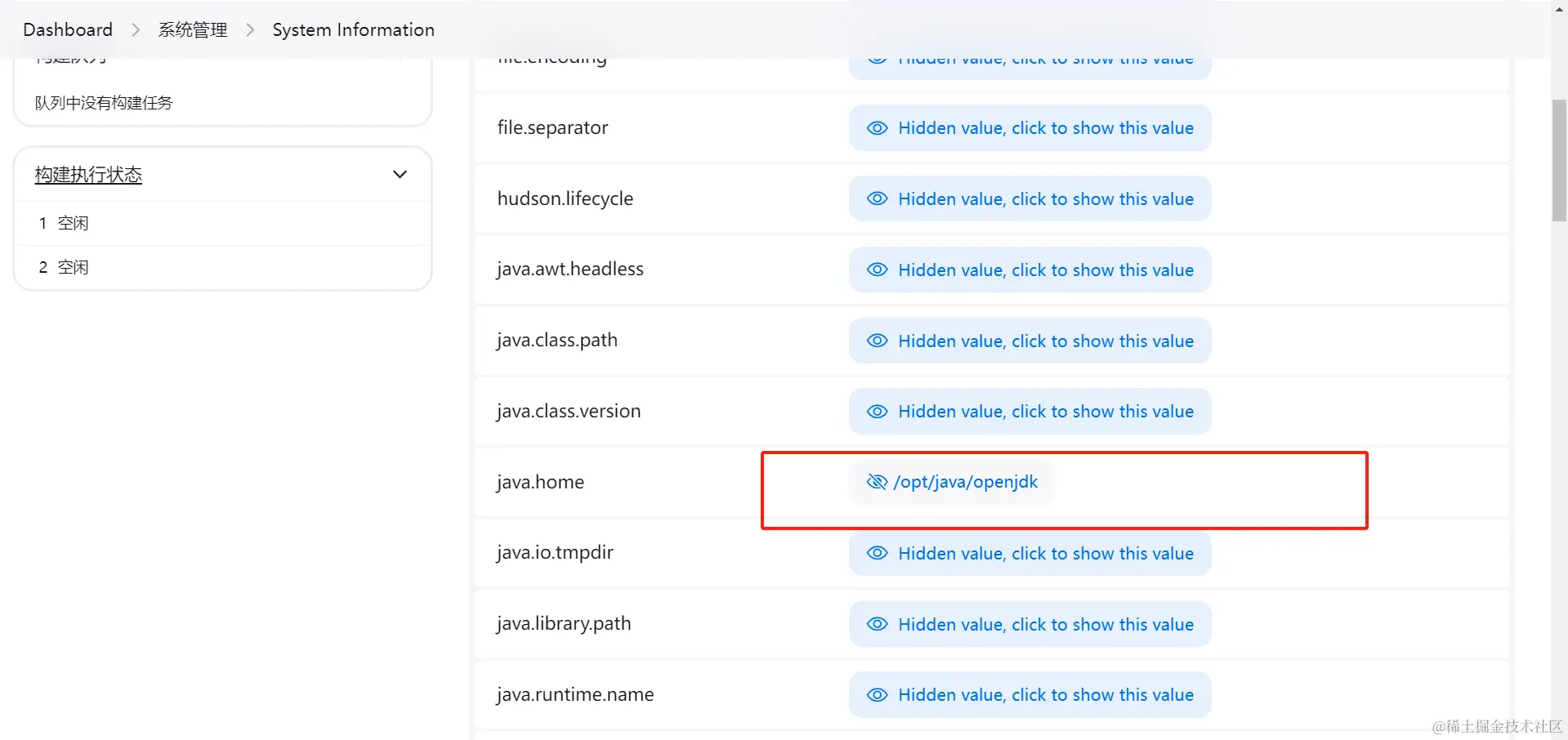
Task: Click the eye icon for java.class.version
Action: click(x=877, y=412)
